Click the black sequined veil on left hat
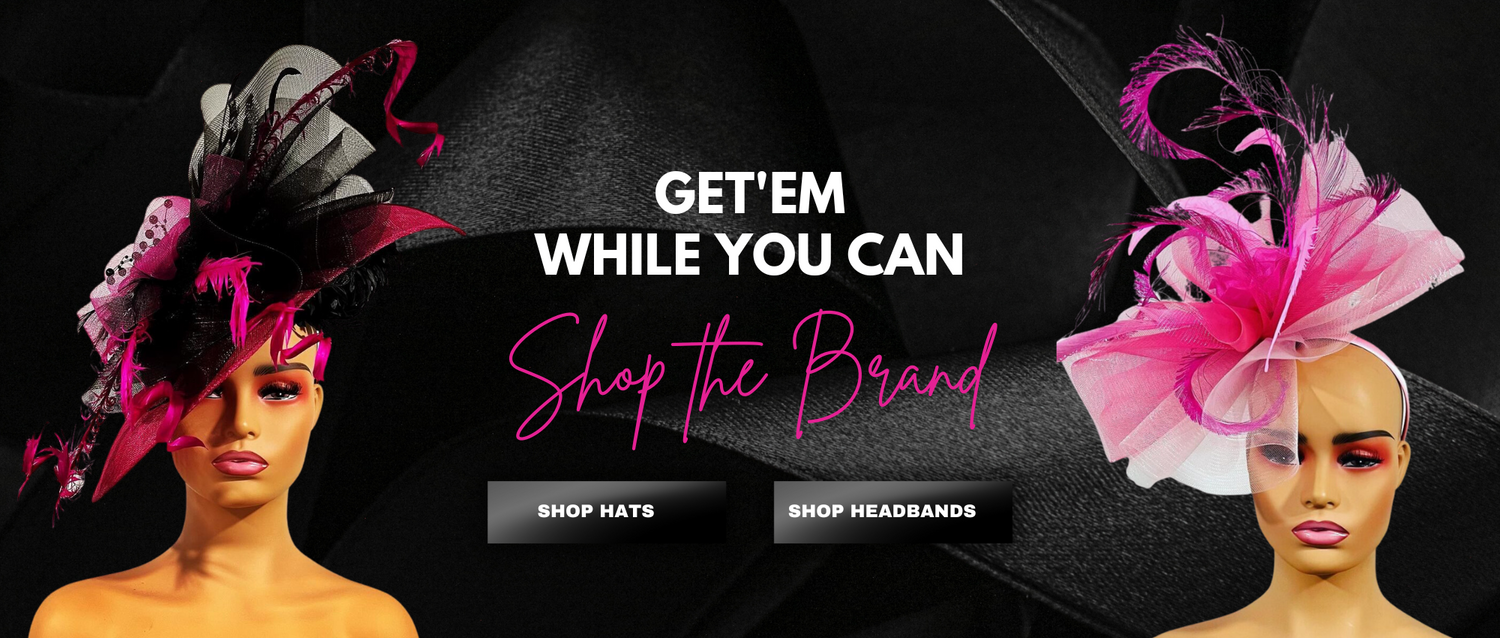This screenshot has height=638, width=1500. [x=130, y=260]
